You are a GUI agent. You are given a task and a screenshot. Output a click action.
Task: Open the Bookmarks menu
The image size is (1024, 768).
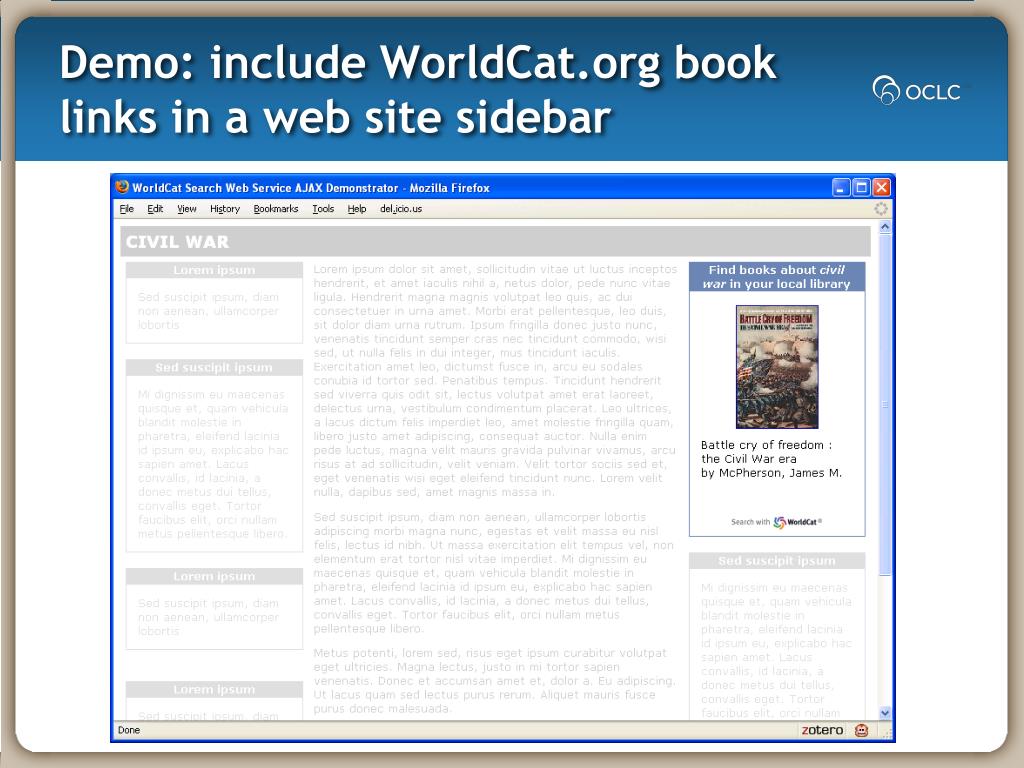[276, 209]
